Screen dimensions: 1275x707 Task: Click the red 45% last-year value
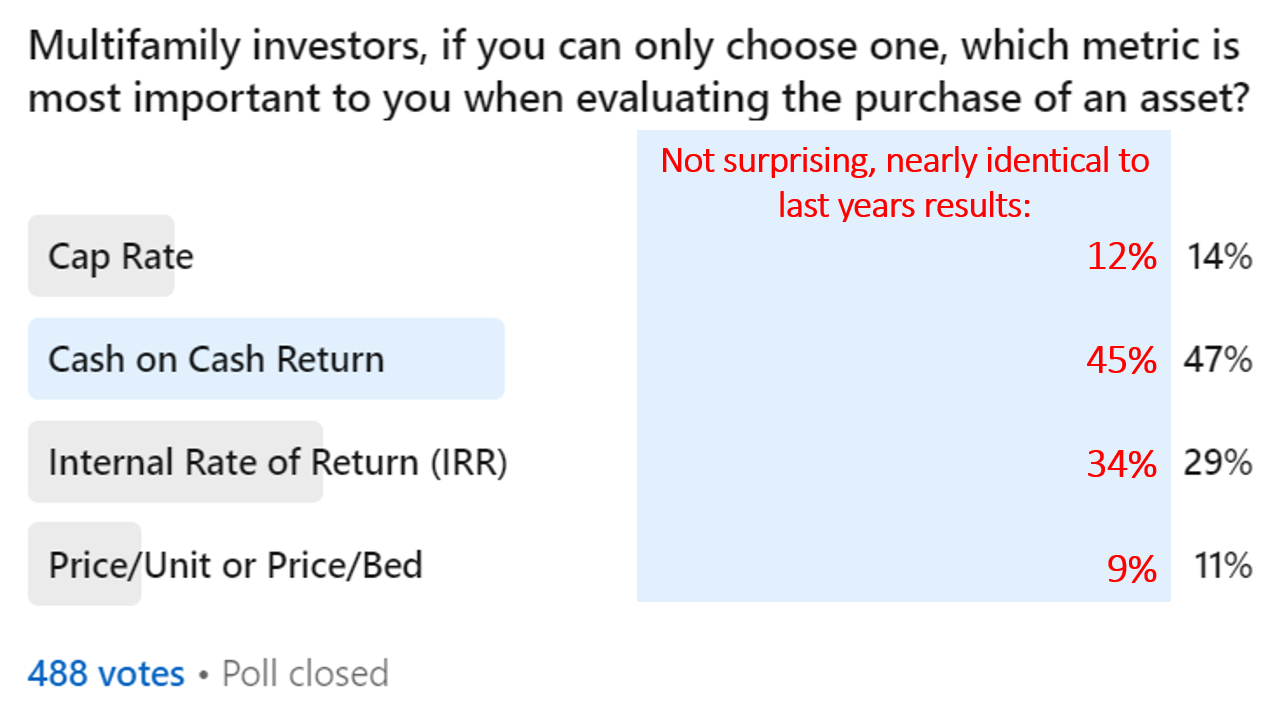click(x=1122, y=360)
